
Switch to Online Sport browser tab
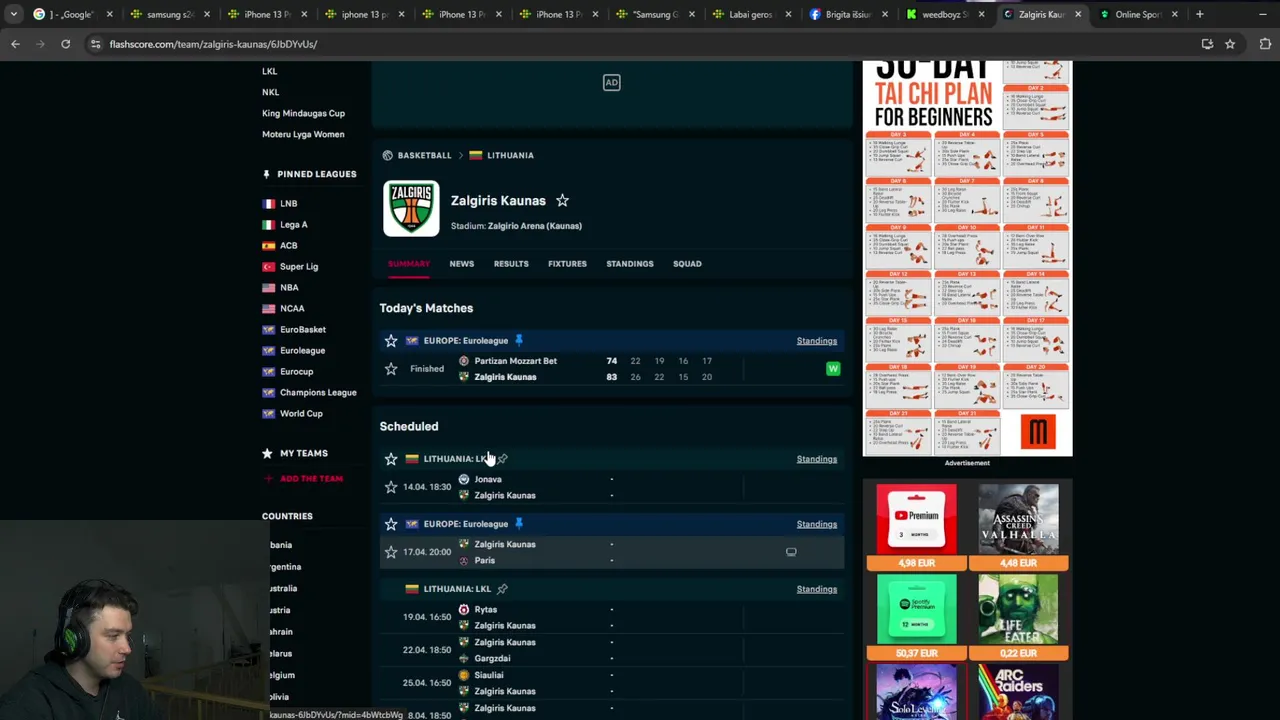click(x=1138, y=14)
